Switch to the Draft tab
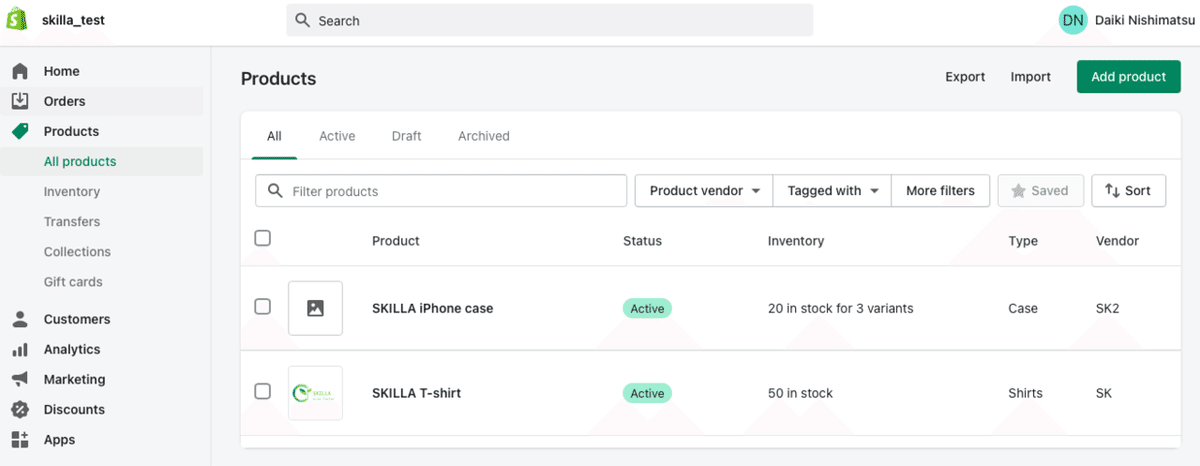 tap(406, 136)
